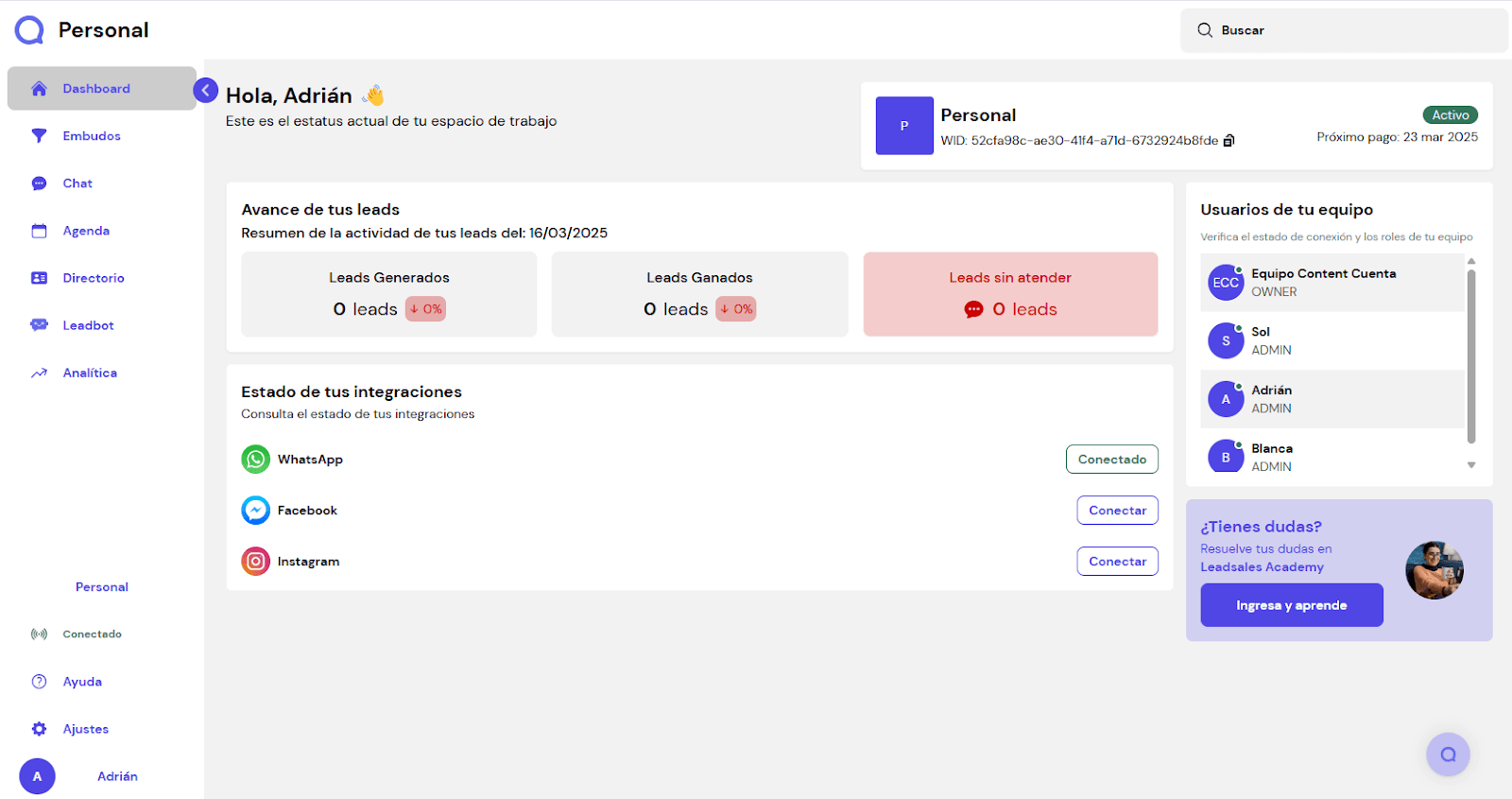The image size is (1512, 799).
Task: Select Adrián ADMIN in team list
Action: 1332,399
